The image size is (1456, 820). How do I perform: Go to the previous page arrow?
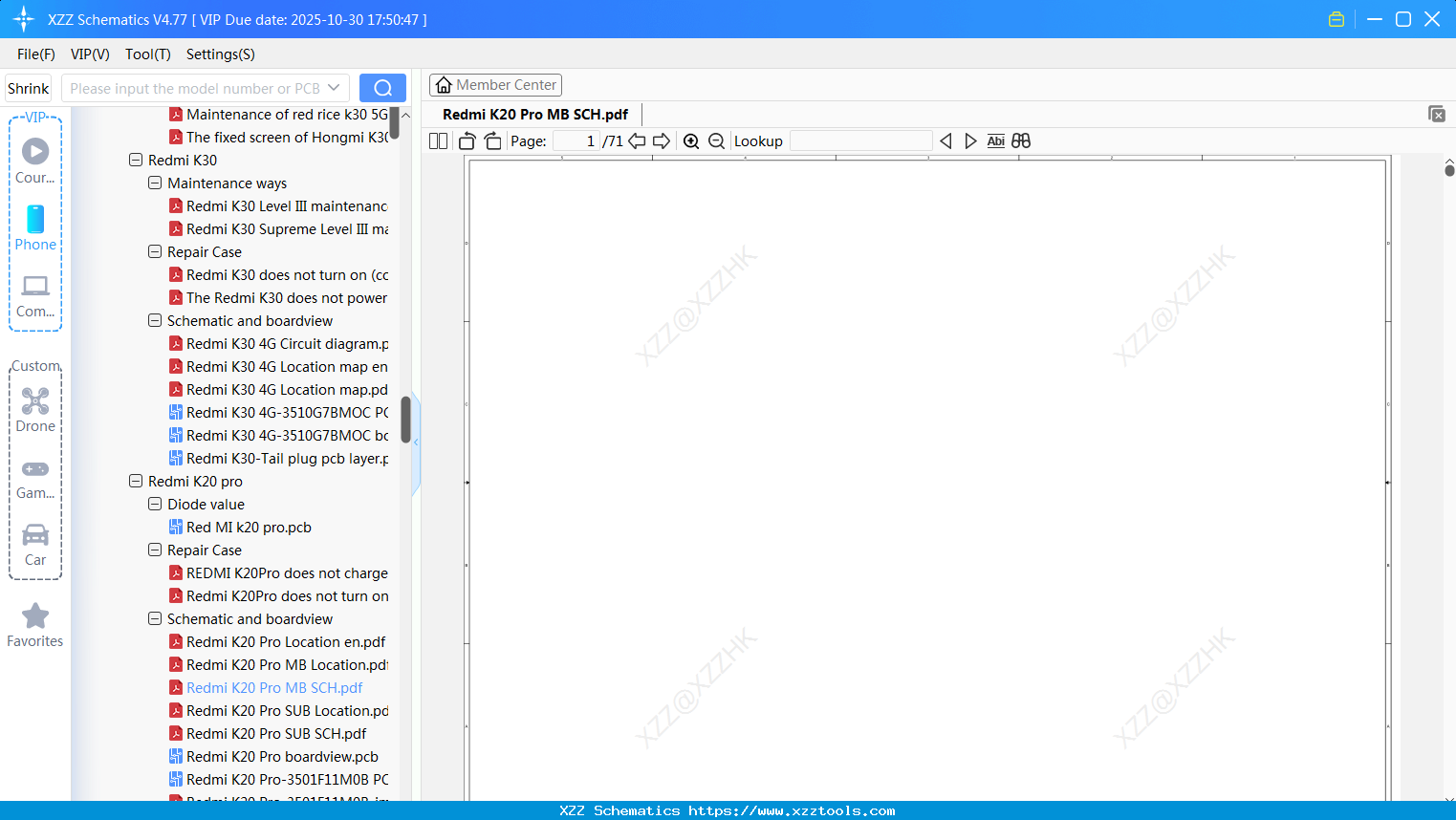(637, 141)
